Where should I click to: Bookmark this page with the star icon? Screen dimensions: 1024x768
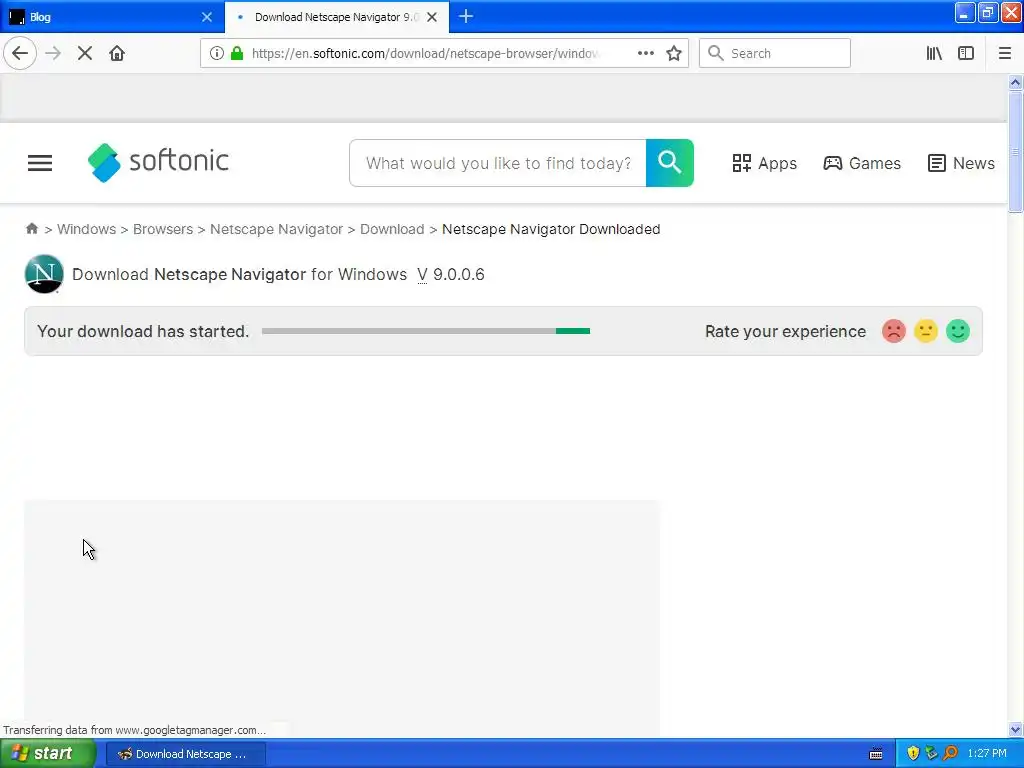tap(674, 54)
